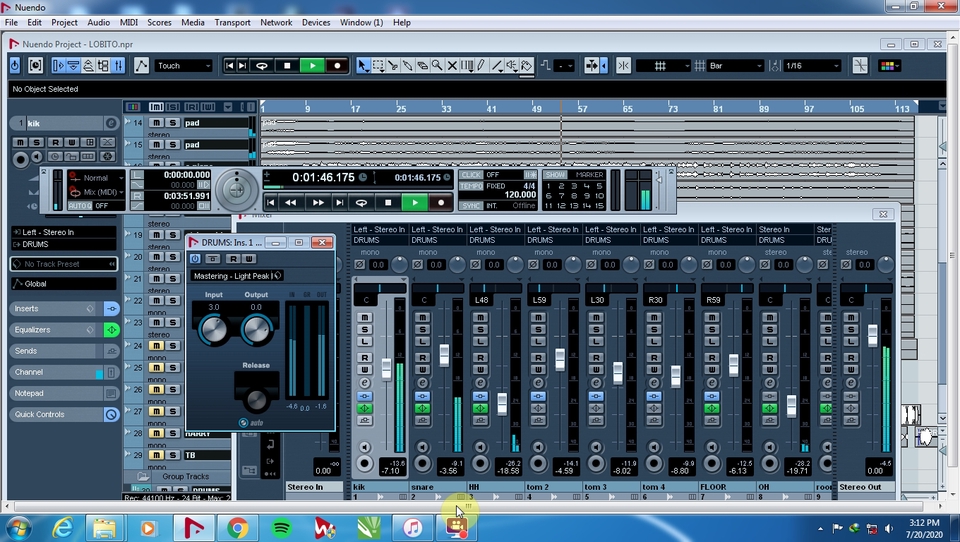This screenshot has height=542, width=960.
Task: Select the Erase tool in toolbar
Action: (x=422, y=66)
